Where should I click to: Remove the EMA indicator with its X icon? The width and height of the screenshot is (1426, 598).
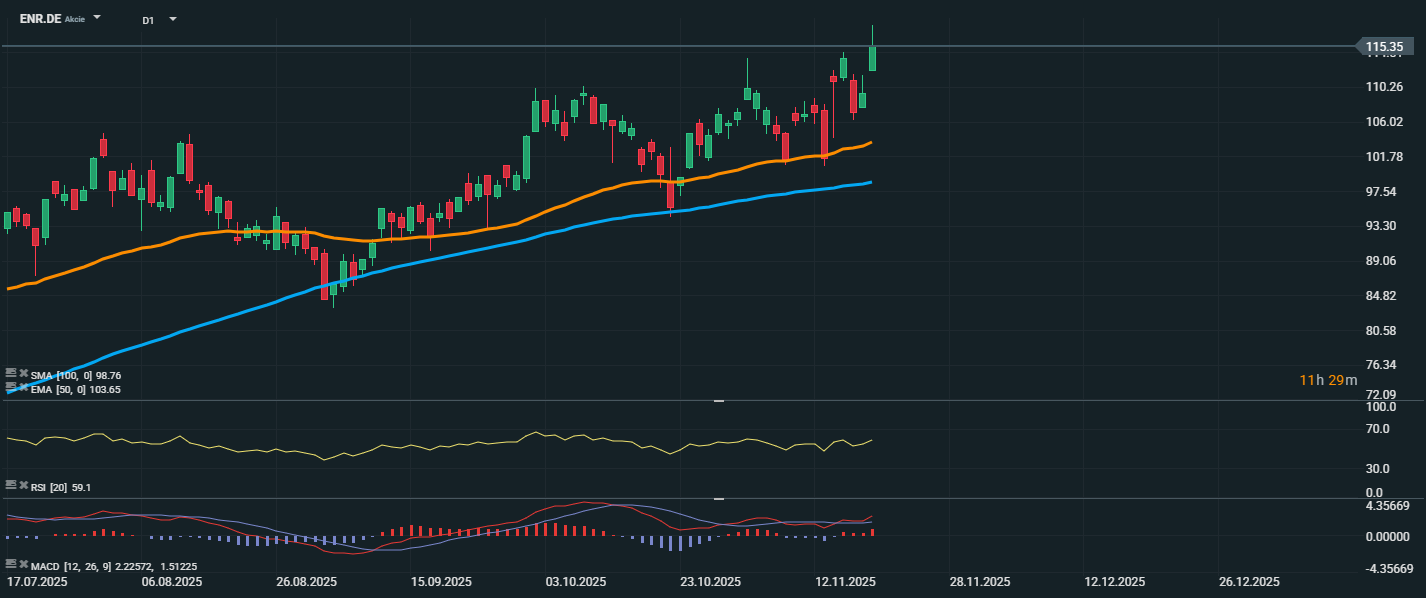coord(24,387)
